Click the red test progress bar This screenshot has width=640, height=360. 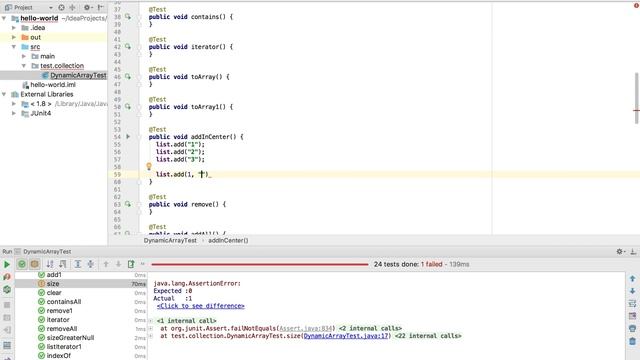click(260, 264)
